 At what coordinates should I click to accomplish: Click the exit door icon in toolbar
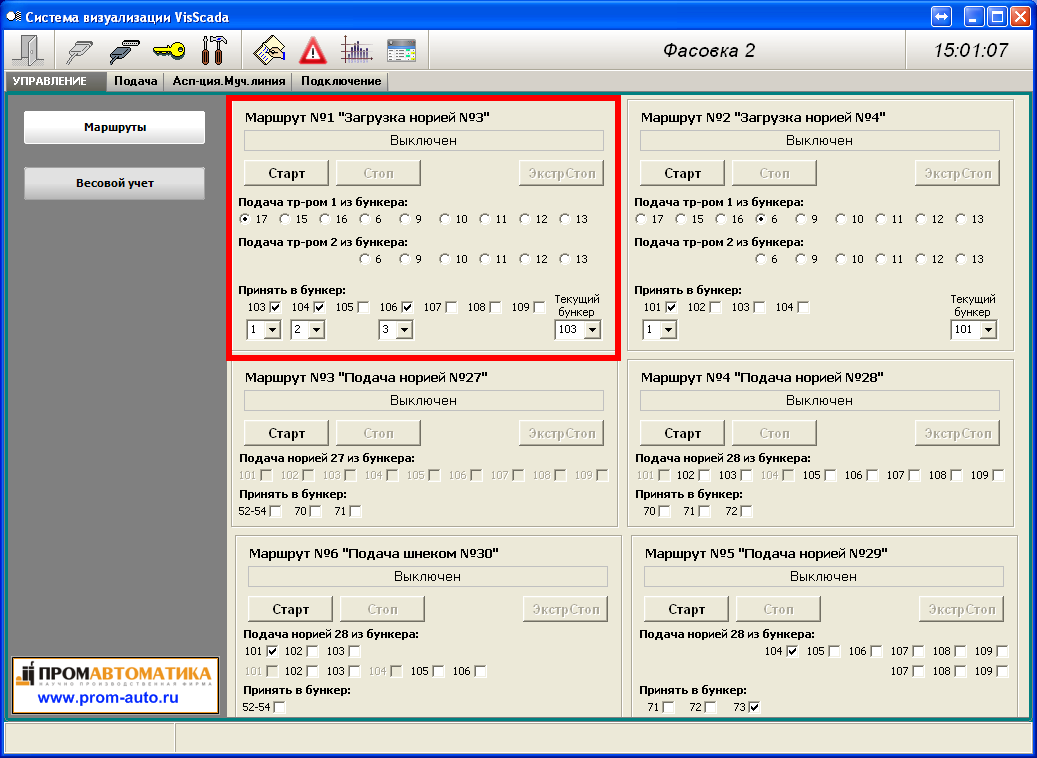27,50
